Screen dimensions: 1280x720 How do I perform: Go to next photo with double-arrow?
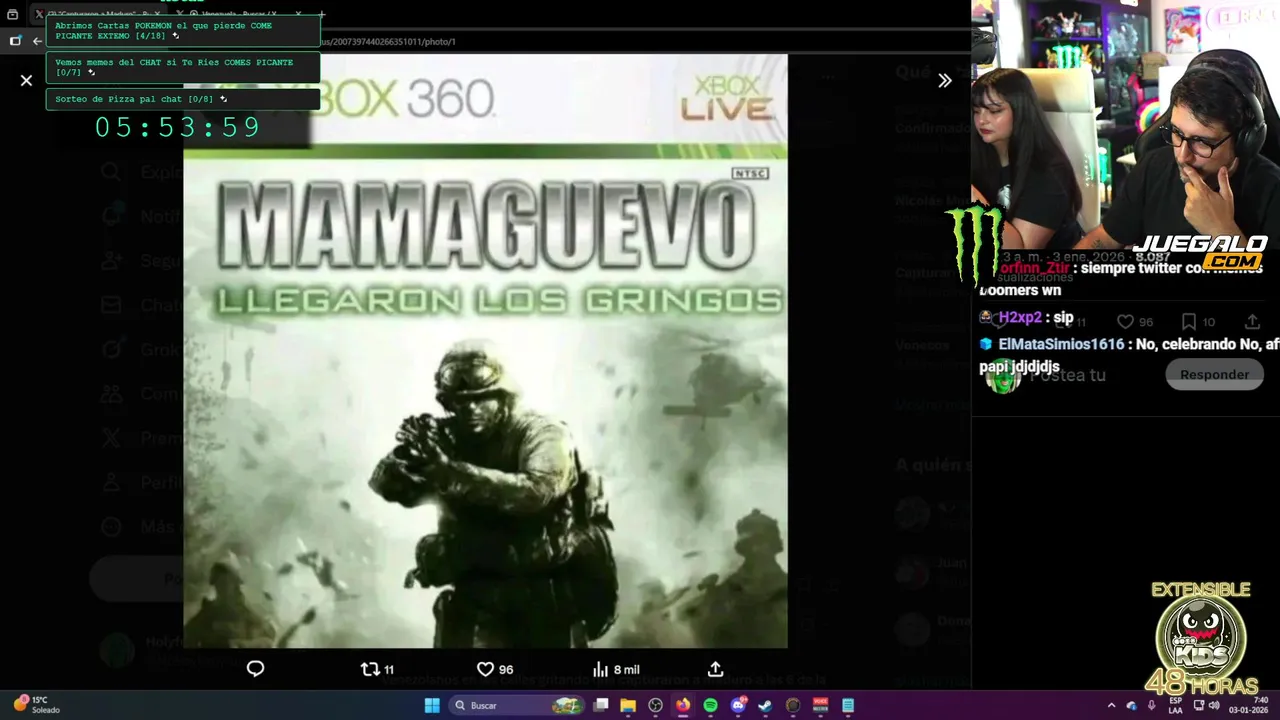[944, 80]
